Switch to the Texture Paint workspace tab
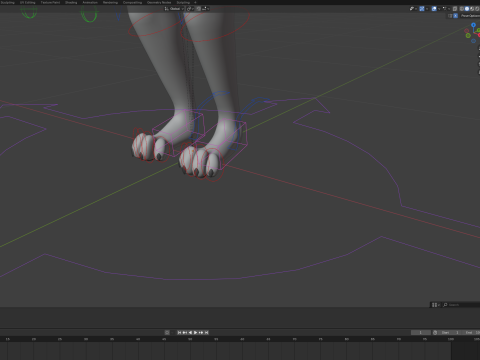Screen dimensions: 480x360 click(x=50, y=2)
